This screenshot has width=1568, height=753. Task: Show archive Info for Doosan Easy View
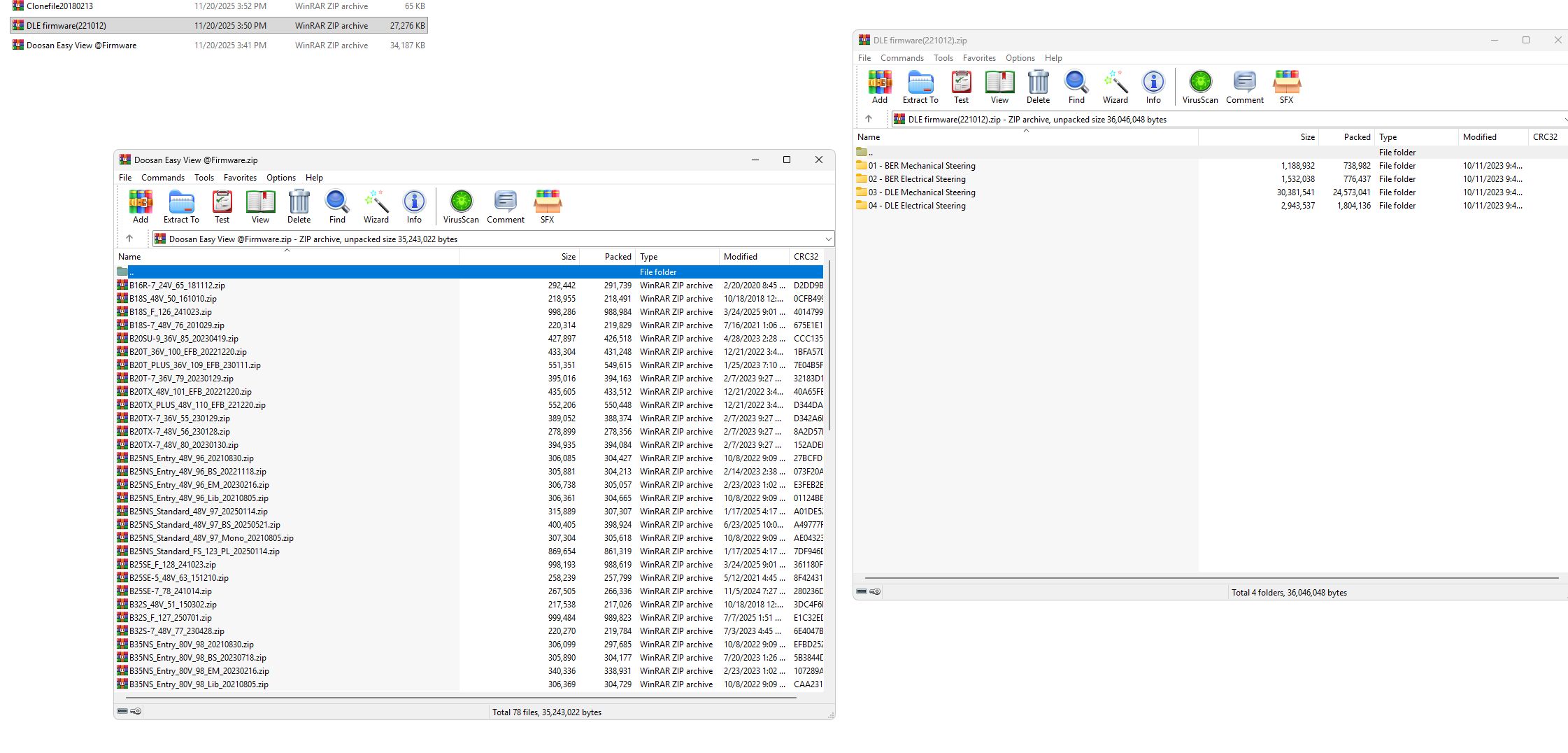click(x=413, y=205)
